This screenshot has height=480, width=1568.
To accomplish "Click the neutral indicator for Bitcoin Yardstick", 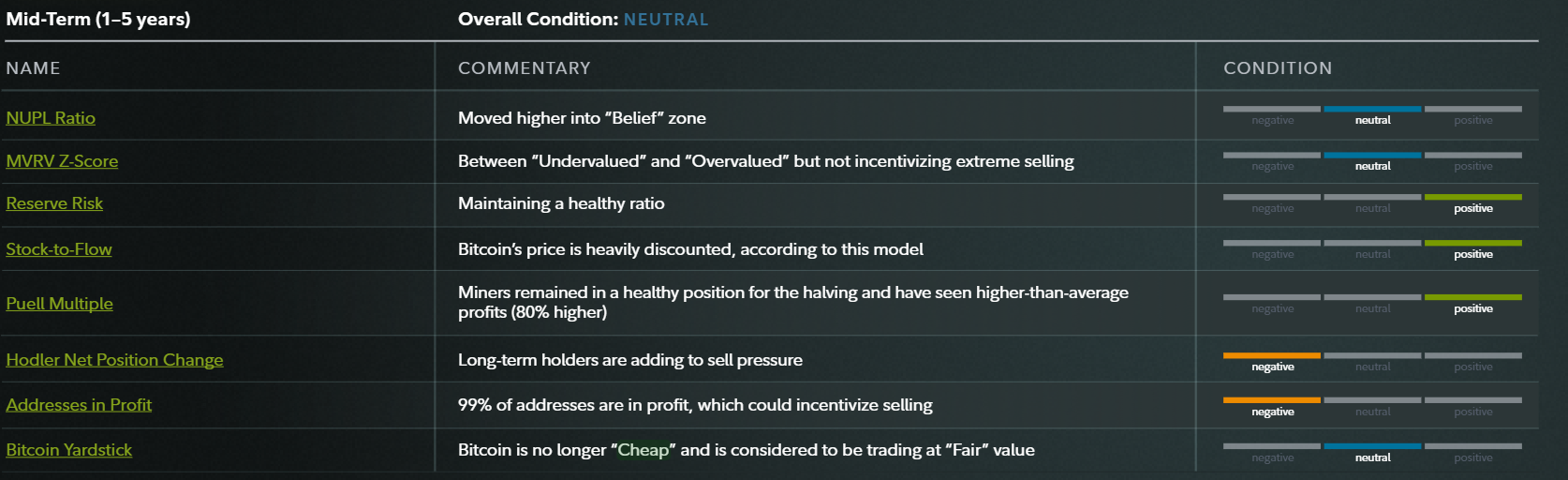I will [1372, 457].
